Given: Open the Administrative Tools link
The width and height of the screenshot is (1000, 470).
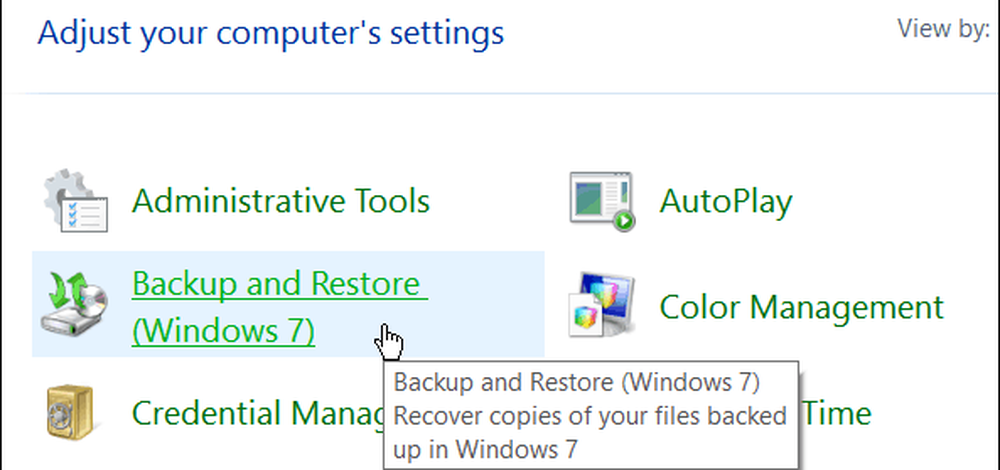Looking at the screenshot, I should [281, 201].
